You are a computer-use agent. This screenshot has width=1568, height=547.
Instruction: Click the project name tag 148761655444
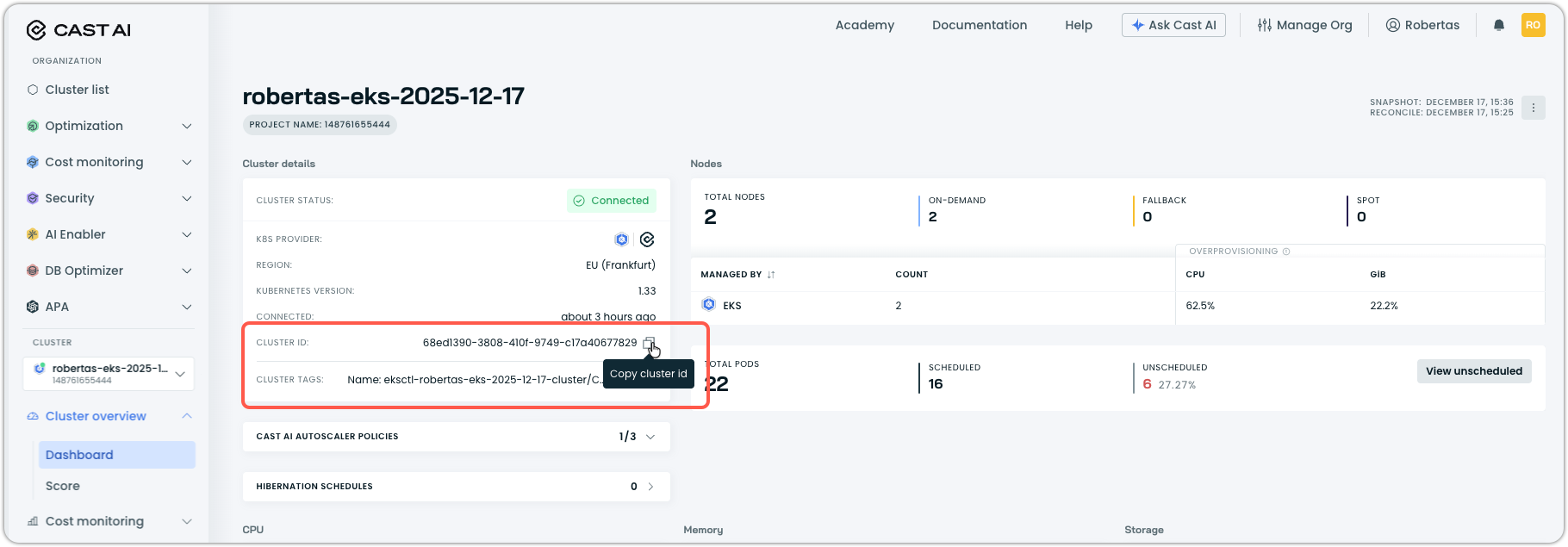[x=320, y=125]
